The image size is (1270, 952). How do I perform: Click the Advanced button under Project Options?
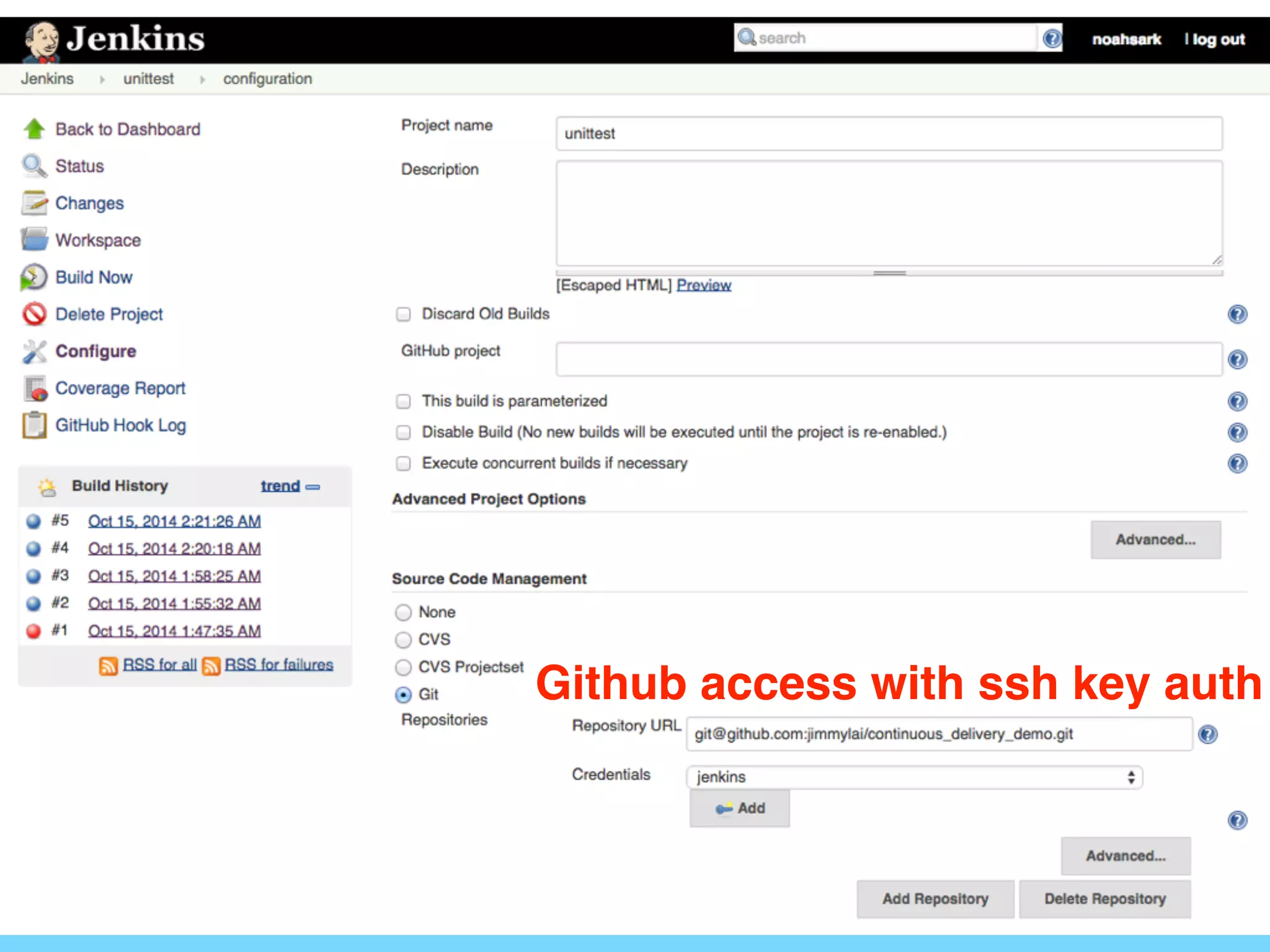pyautogui.click(x=1156, y=540)
